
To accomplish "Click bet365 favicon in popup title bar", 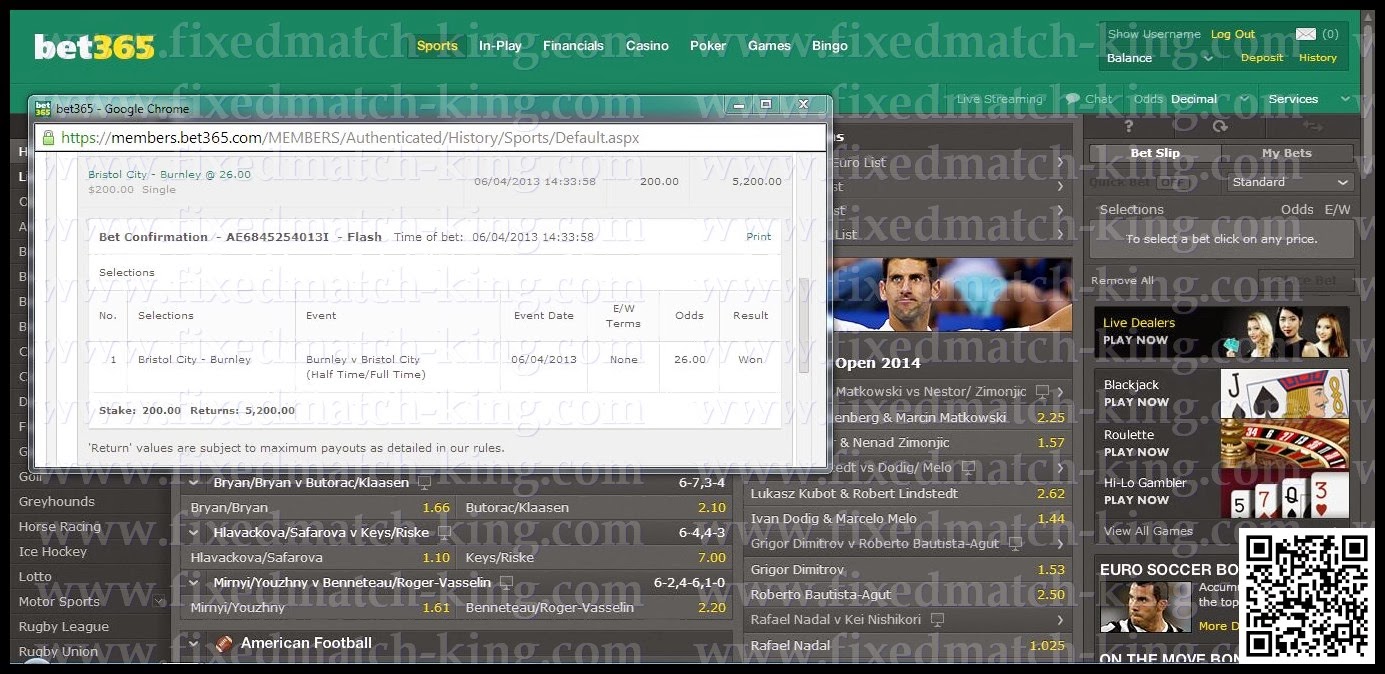I will (x=43, y=108).
